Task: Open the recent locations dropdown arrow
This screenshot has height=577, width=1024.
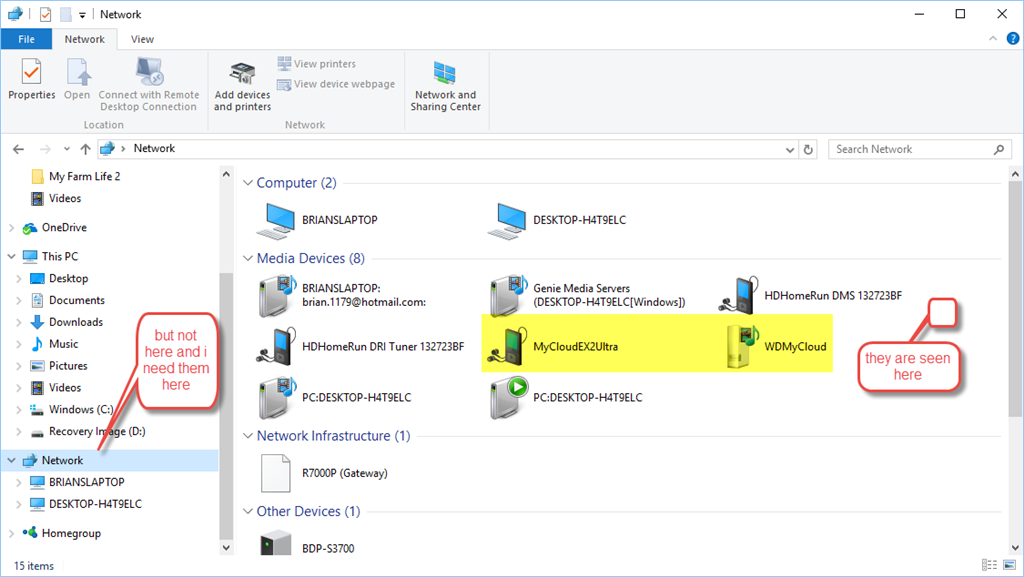Action: [x=67, y=149]
